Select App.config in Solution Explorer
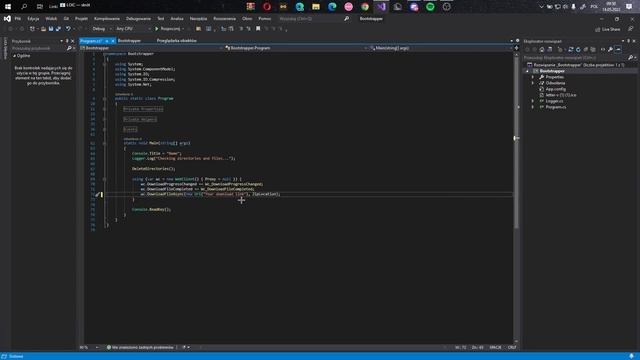Image resolution: width=640 pixels, height=360 pixels. [556, 89]
